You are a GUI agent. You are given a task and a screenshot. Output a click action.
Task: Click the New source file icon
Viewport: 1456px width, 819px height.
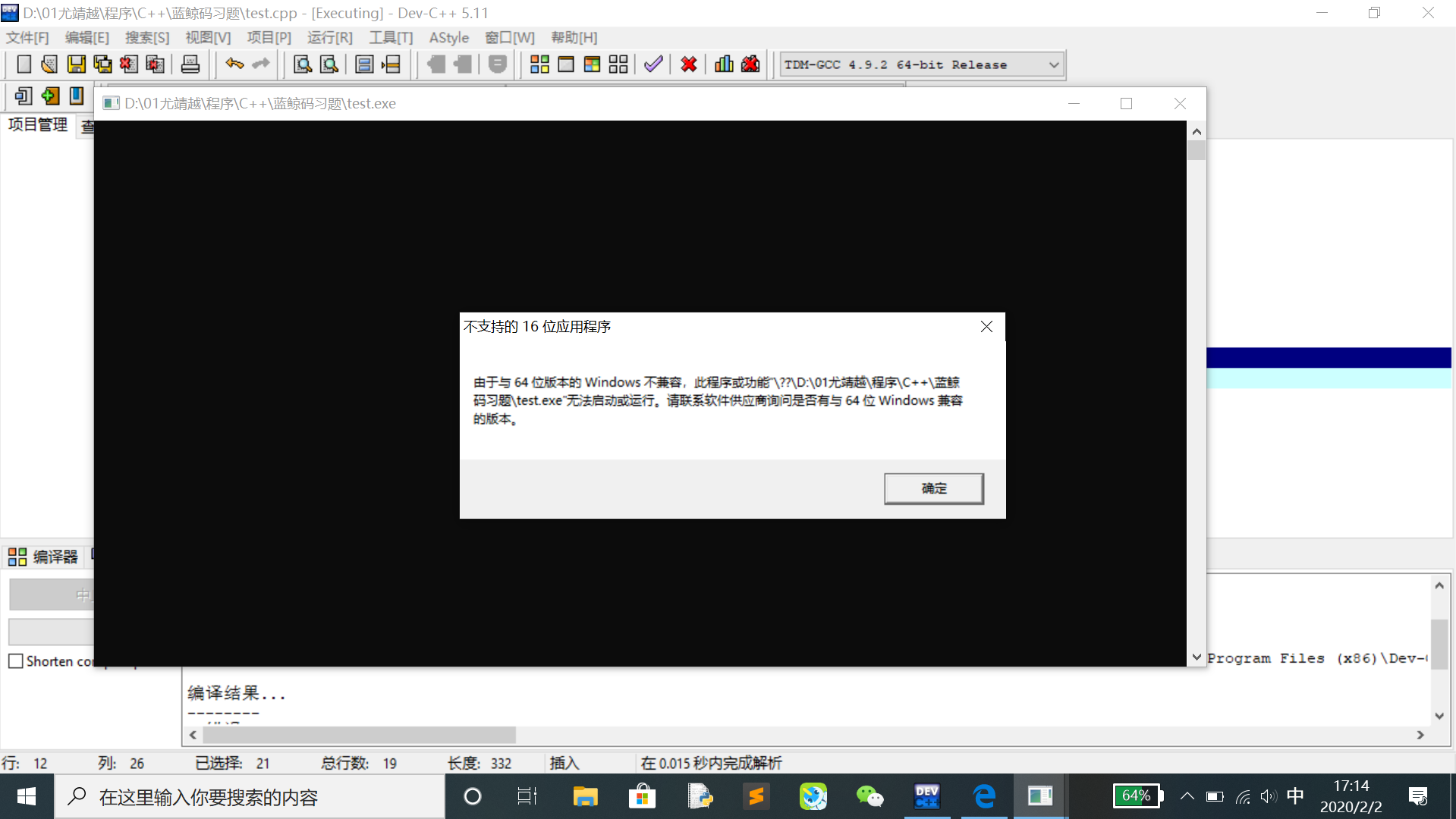click(24, 64)
